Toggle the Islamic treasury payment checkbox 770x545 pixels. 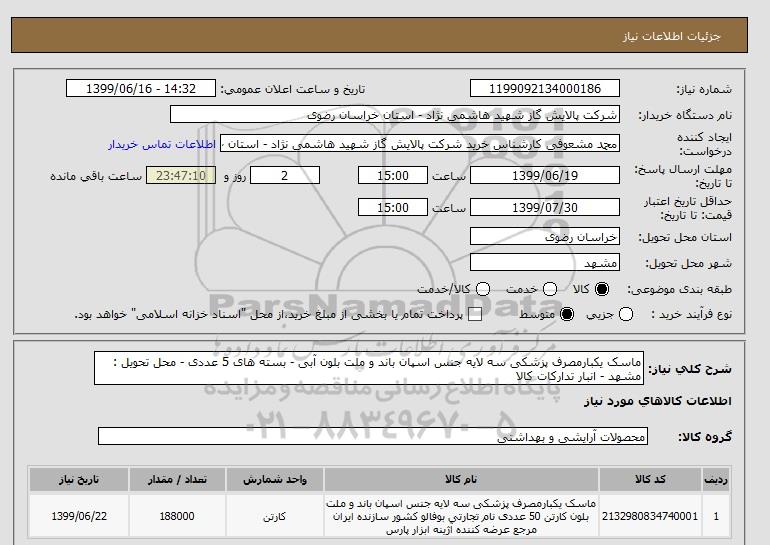tap(475, 314)
